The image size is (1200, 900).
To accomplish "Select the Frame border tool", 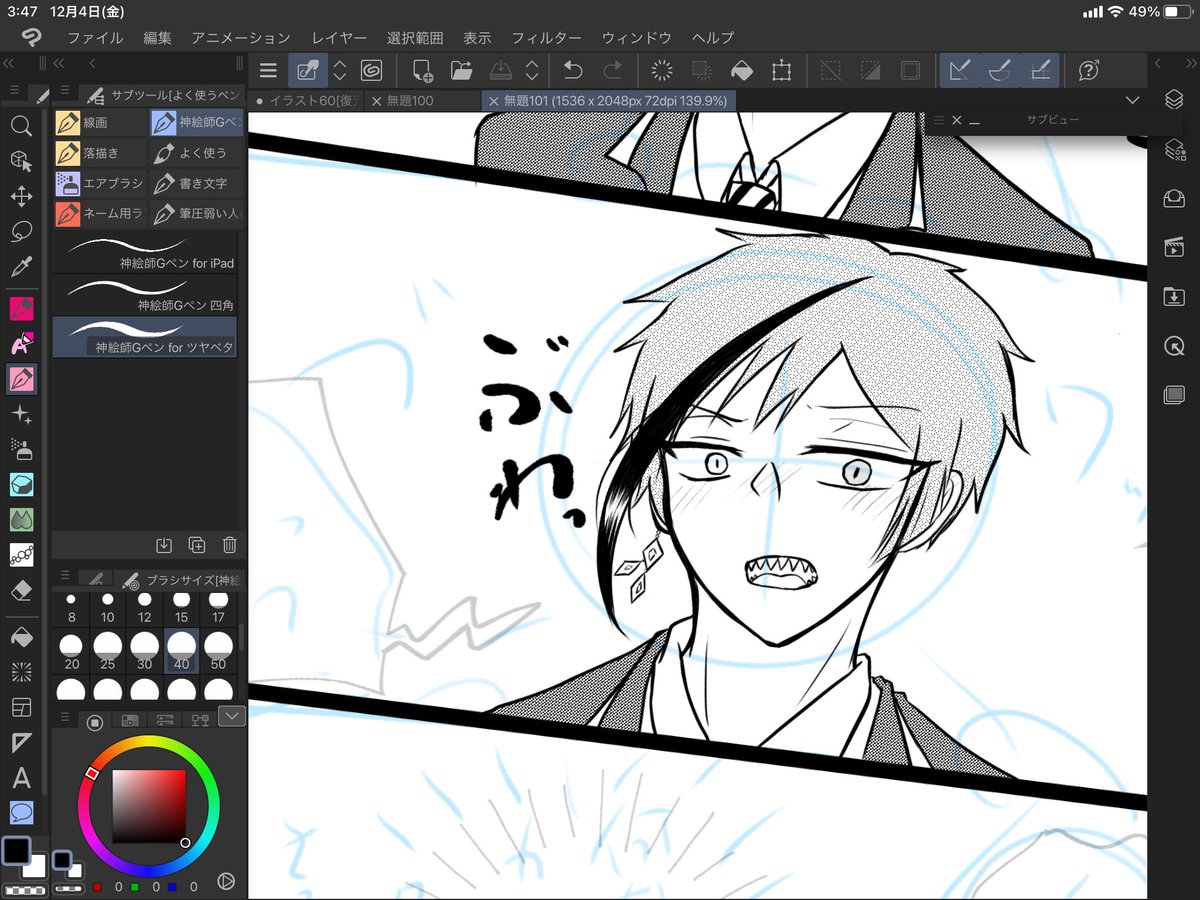I will tap(21, 707).
